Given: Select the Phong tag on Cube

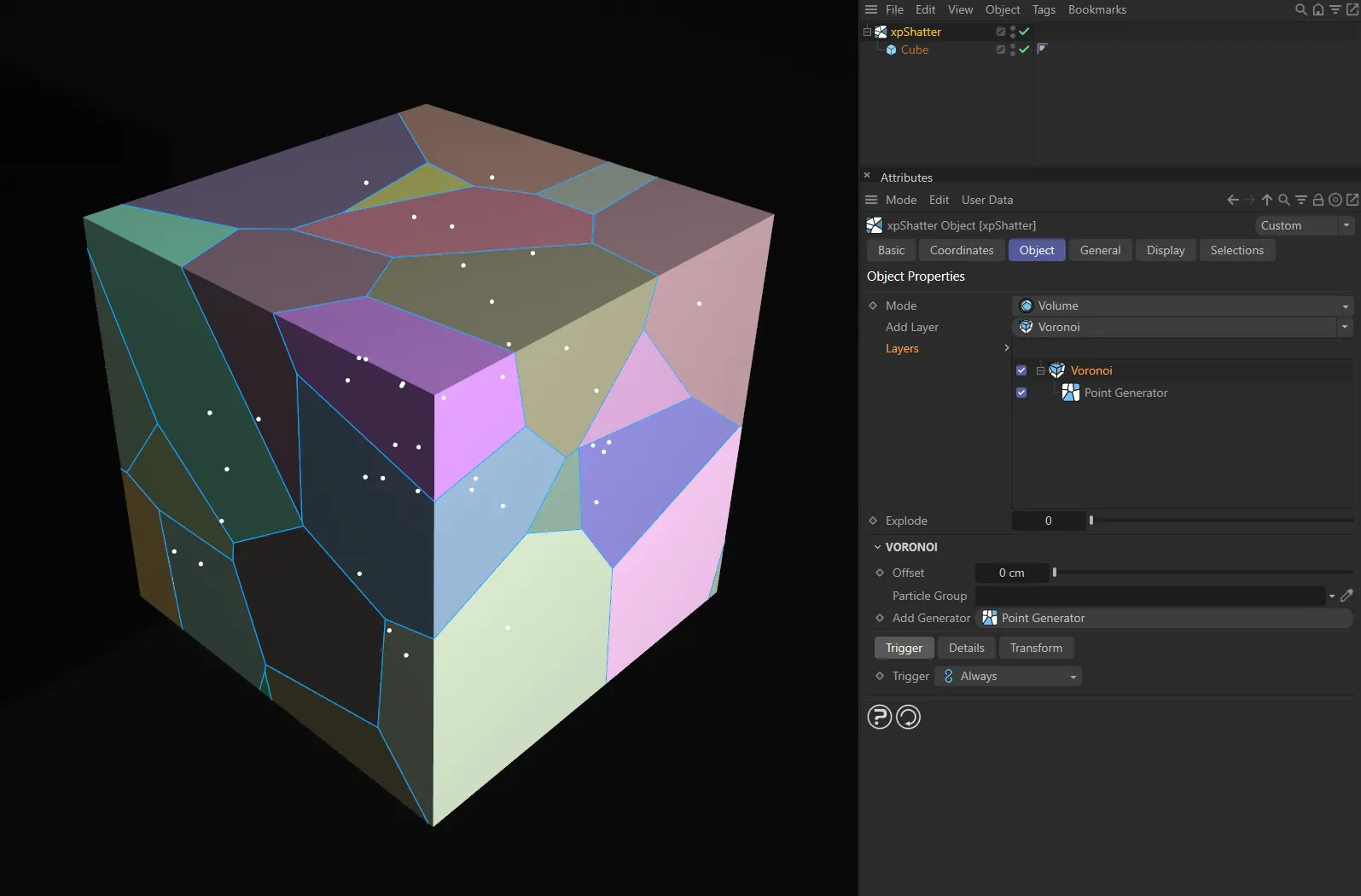Looking at the screenshot, I should (x=1042, y=49).
